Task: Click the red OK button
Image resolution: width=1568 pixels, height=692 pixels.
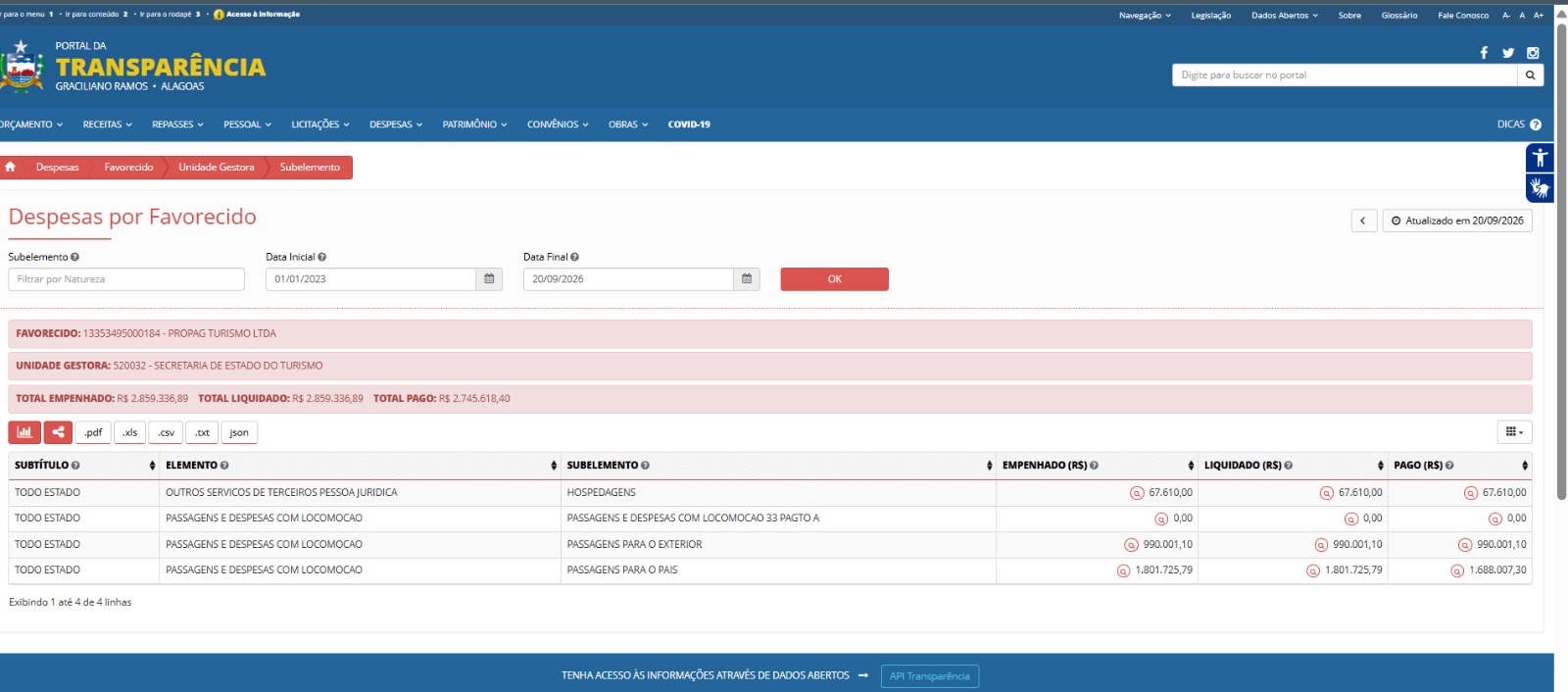Action: tap(835, 279)
